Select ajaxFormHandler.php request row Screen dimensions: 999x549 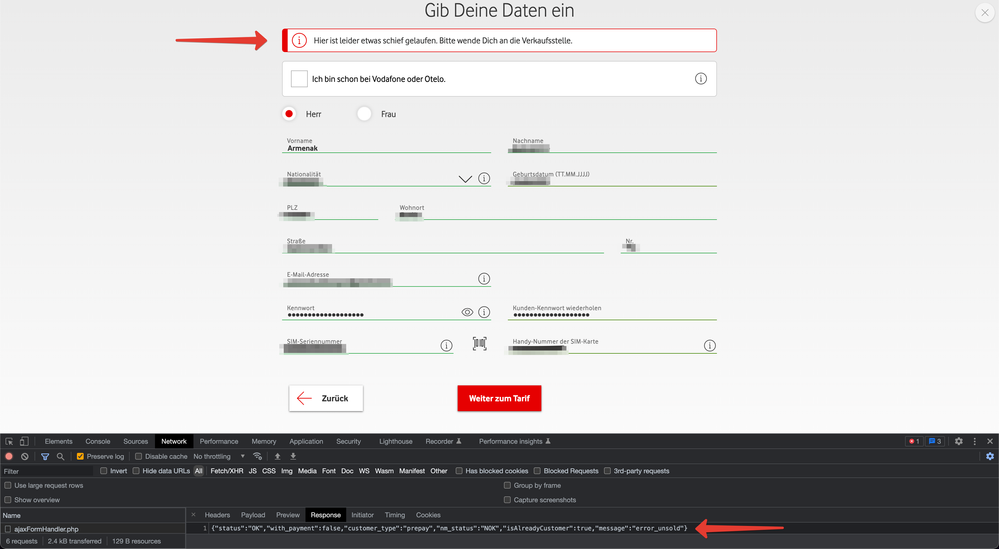[92, 529]
